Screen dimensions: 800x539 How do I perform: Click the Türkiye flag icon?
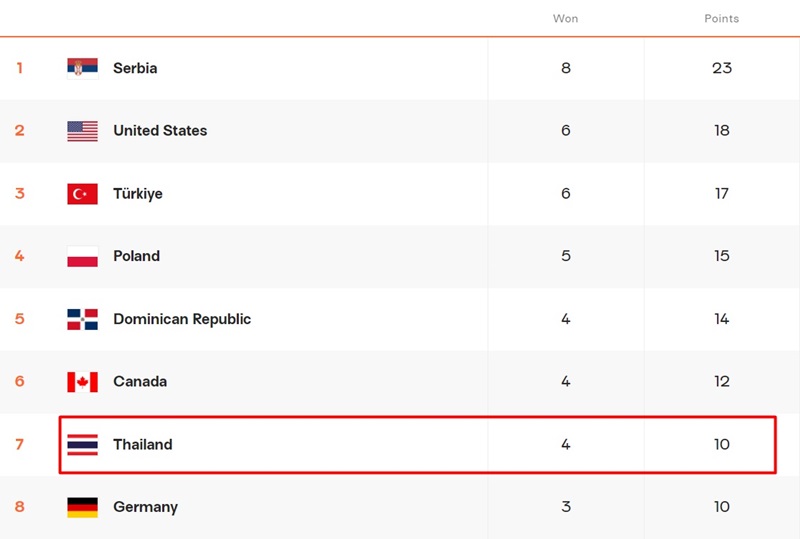click(82, 194)
